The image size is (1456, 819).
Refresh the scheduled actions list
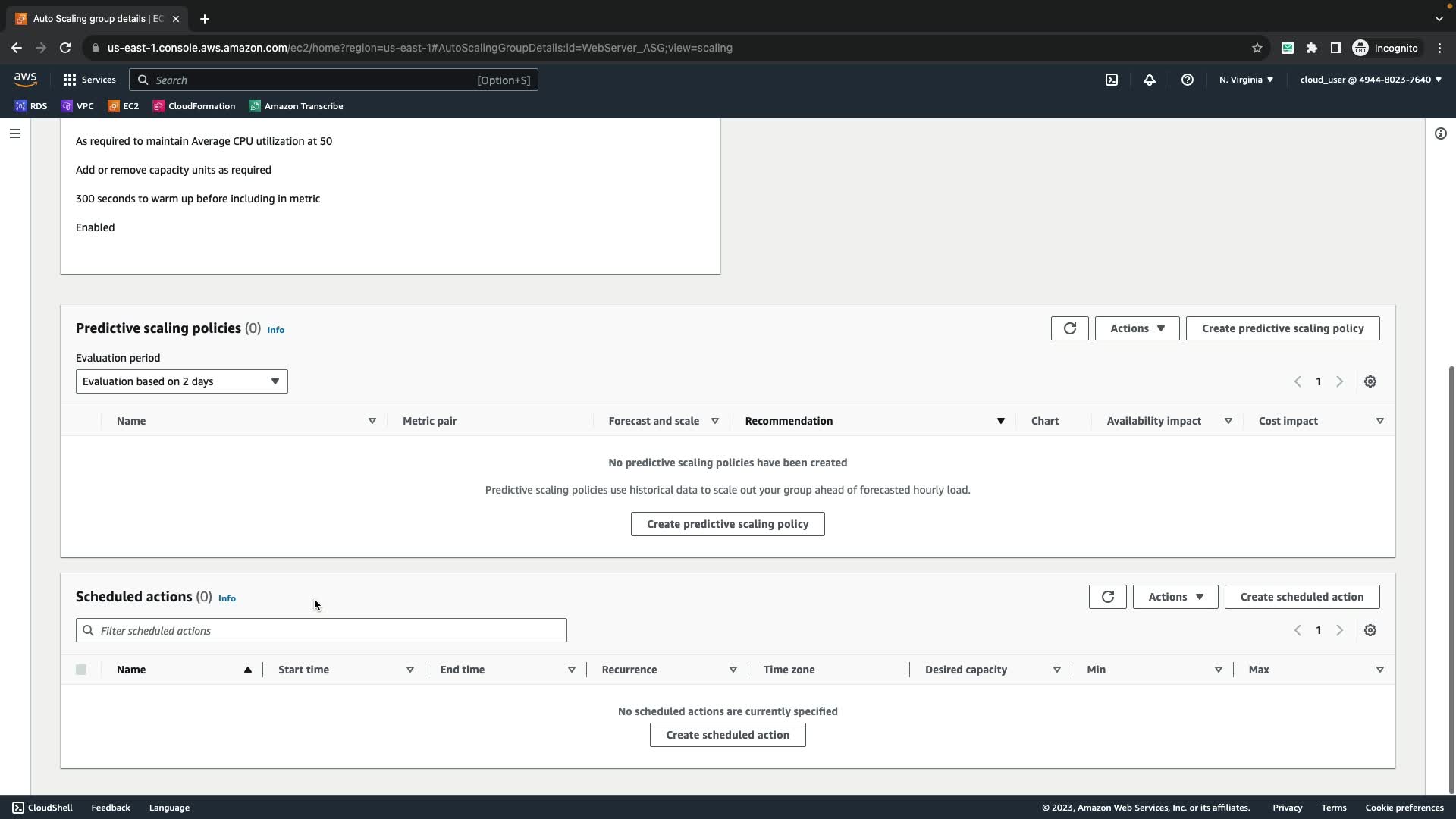pyautogui.click(x=1107, y=597)
